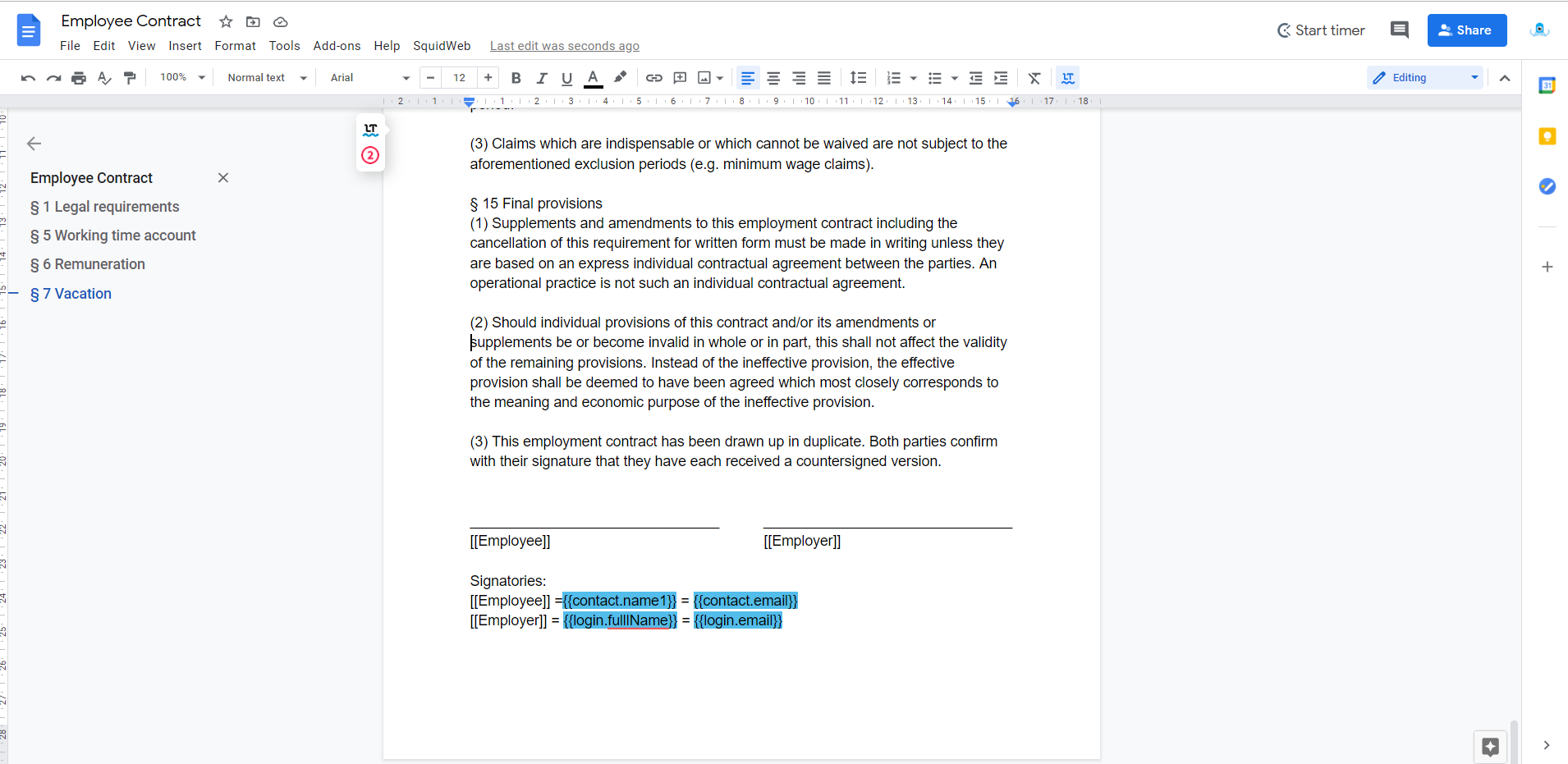Screen dimensions: 1568x764
Task: Open the SquidWeb menu
Action: point(442,46)
